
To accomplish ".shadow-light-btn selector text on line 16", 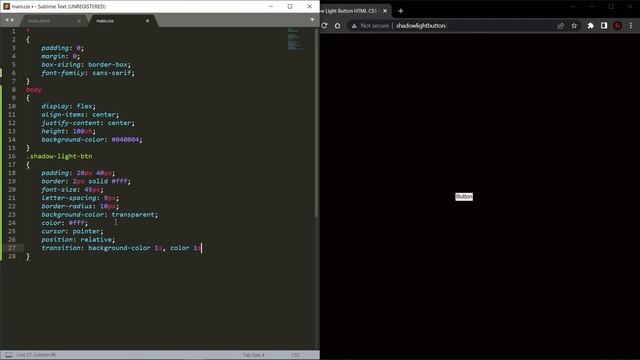I will point(59,156).
